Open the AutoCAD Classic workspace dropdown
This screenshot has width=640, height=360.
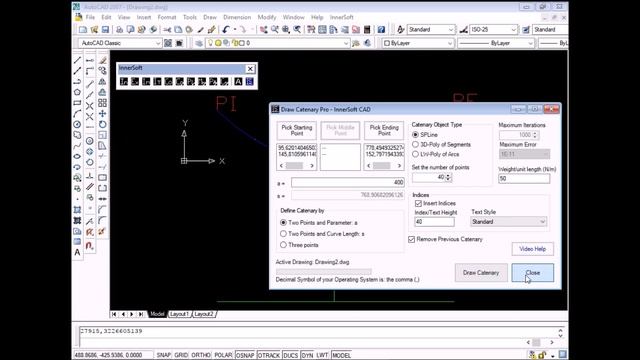120,43
